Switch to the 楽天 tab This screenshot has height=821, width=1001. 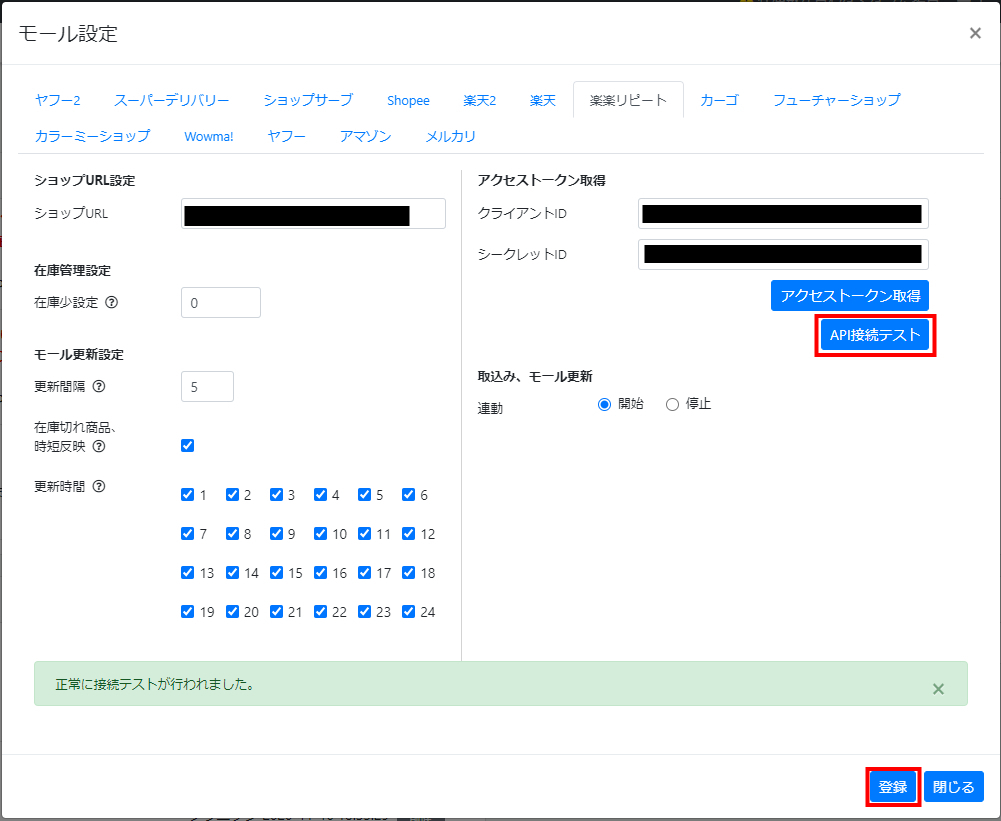tap(543, 100)
